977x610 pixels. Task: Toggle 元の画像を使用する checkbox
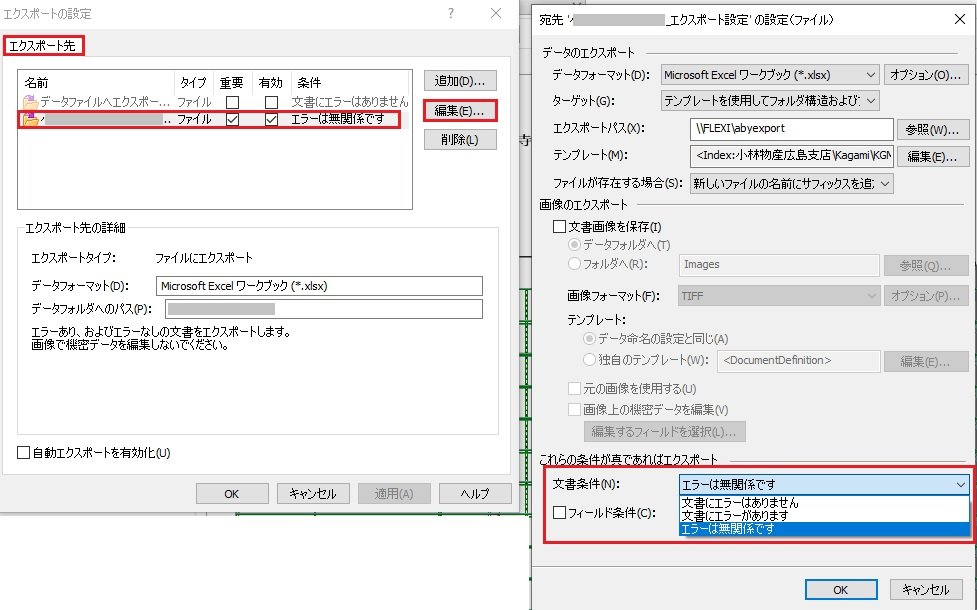[x=574, y=389]
